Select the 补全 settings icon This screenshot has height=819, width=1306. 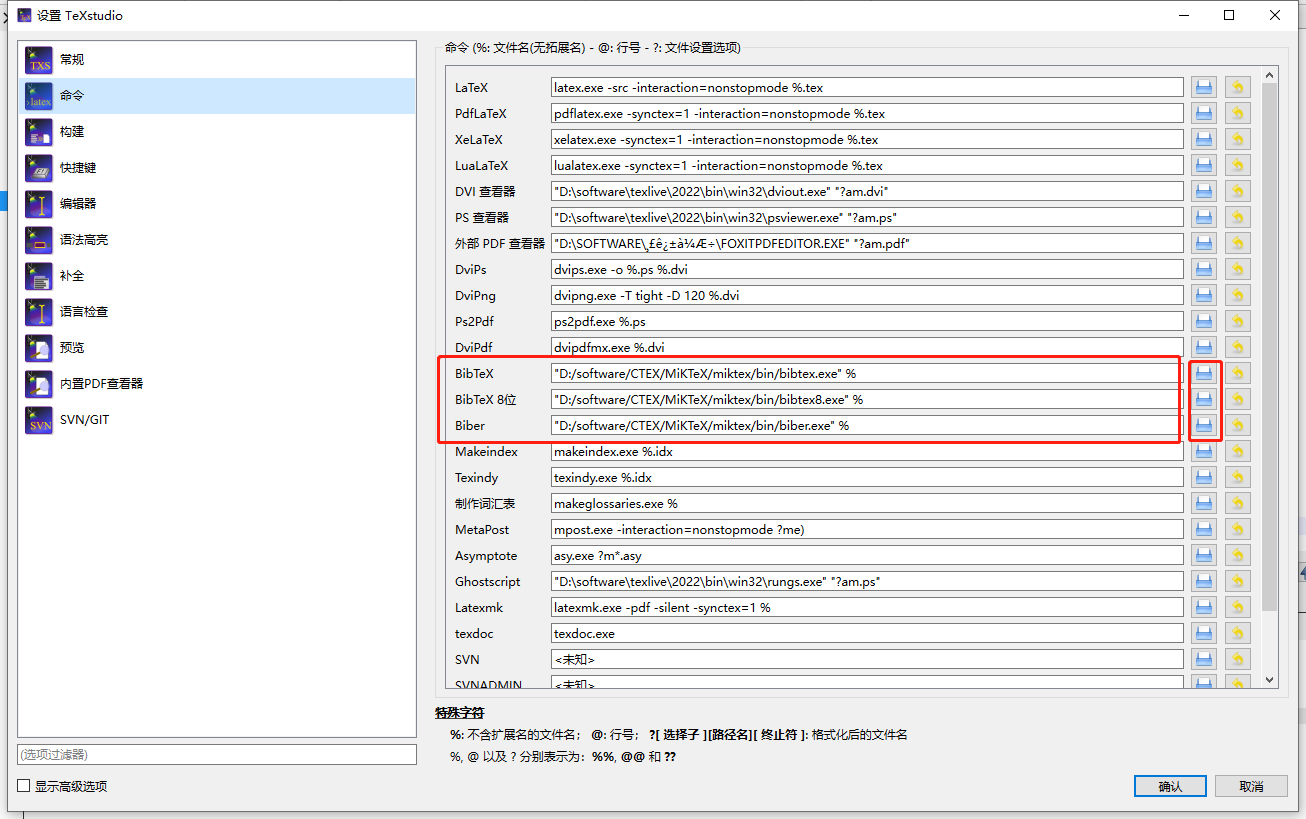[37, 275]
